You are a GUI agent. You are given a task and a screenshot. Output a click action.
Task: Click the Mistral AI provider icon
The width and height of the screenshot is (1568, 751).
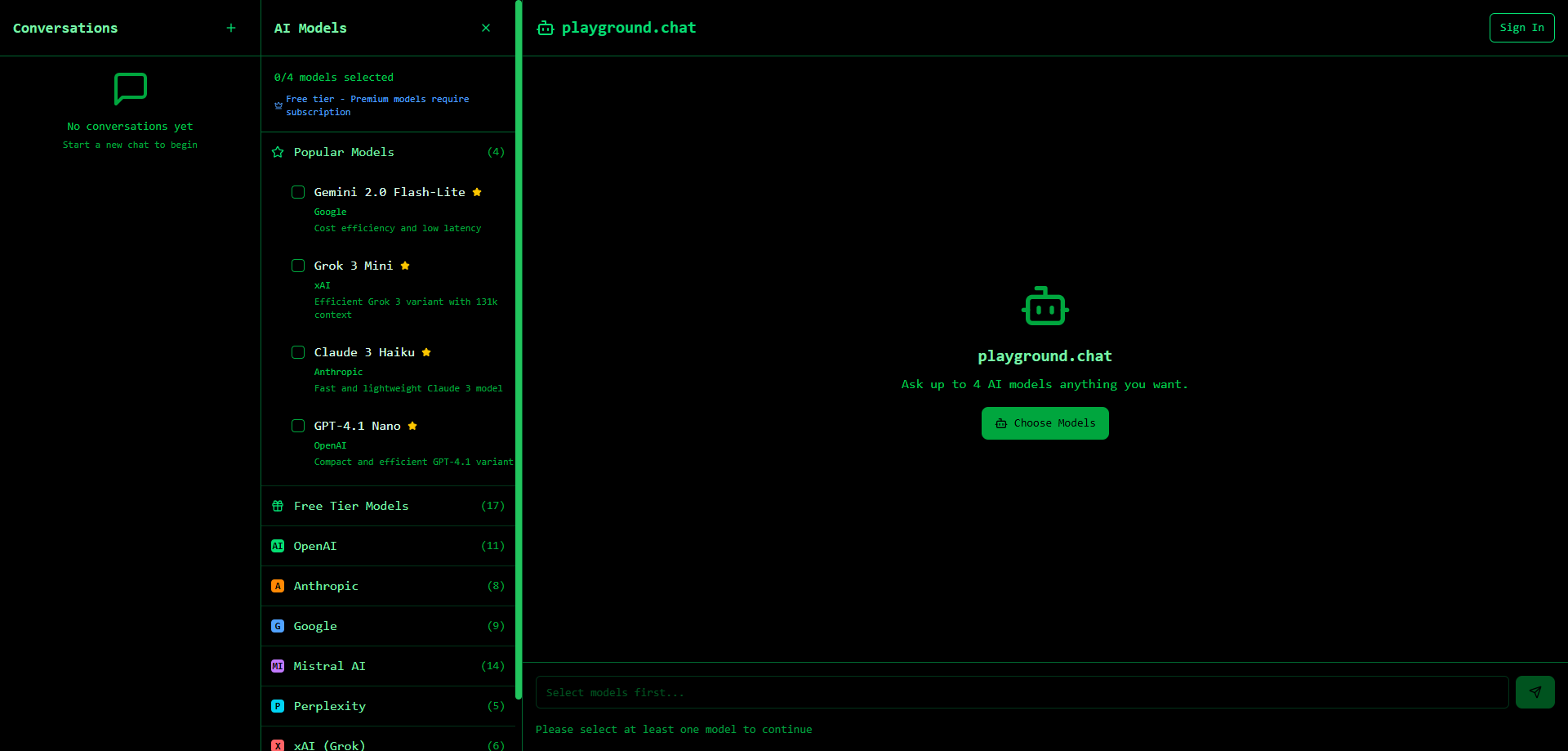coord(278,666)
